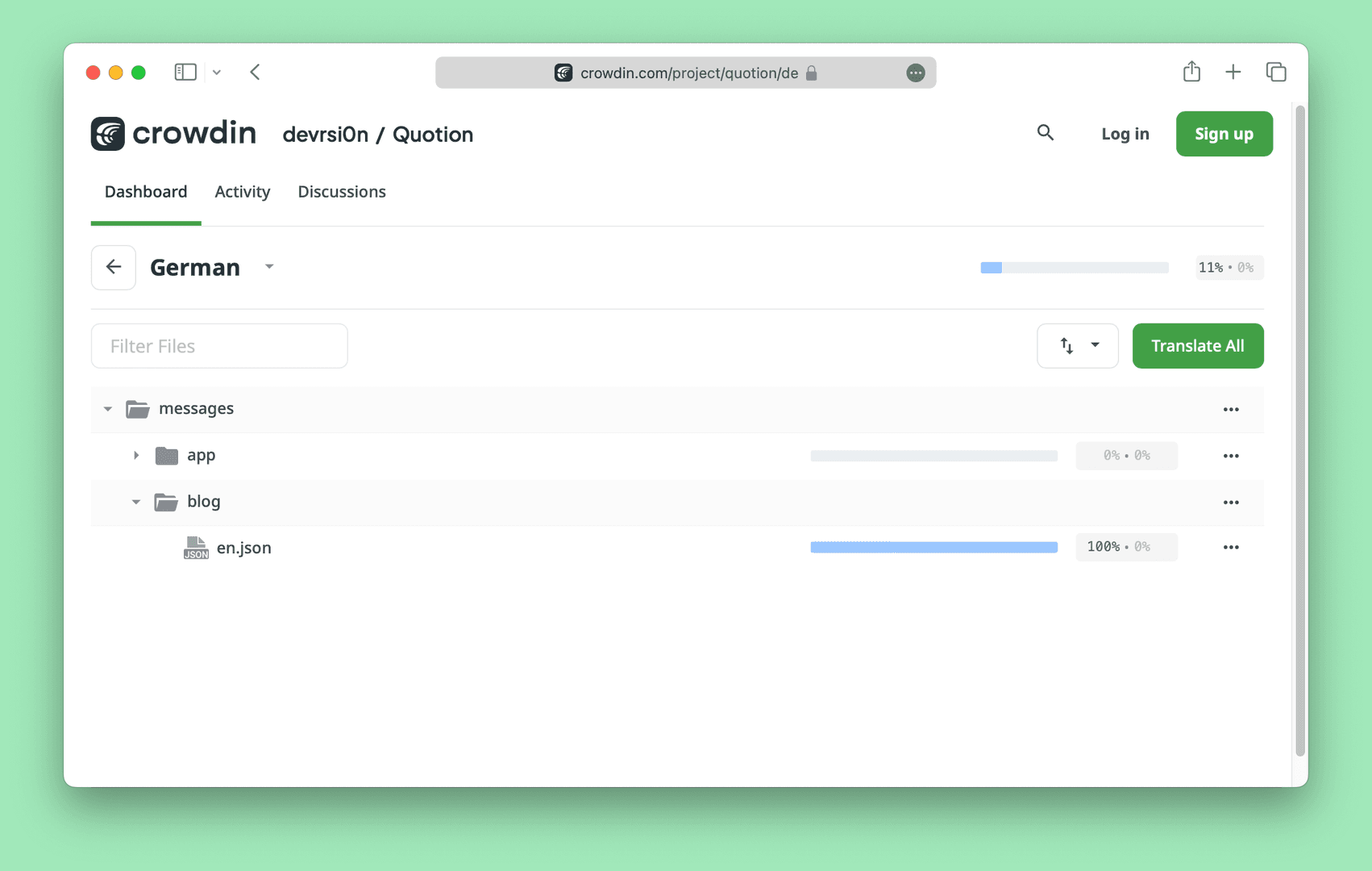Collapse the messages folder

pyautogui.click(x=108, y=410)
